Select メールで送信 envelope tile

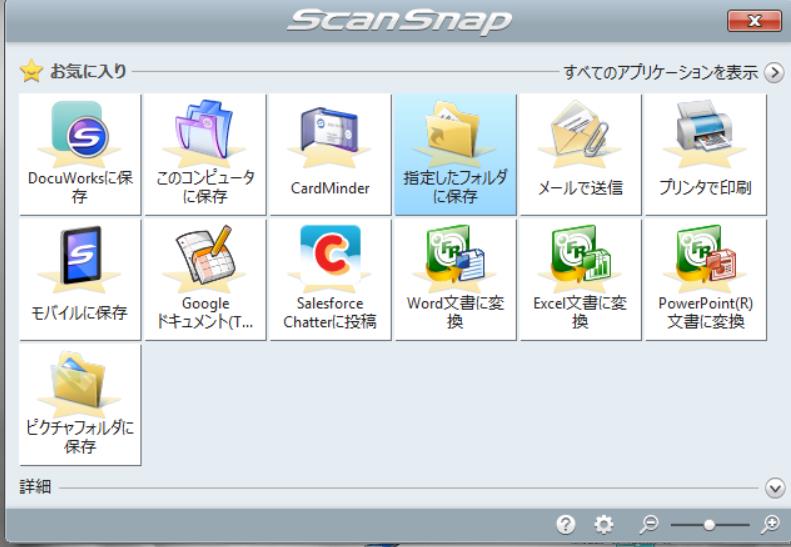580,154
